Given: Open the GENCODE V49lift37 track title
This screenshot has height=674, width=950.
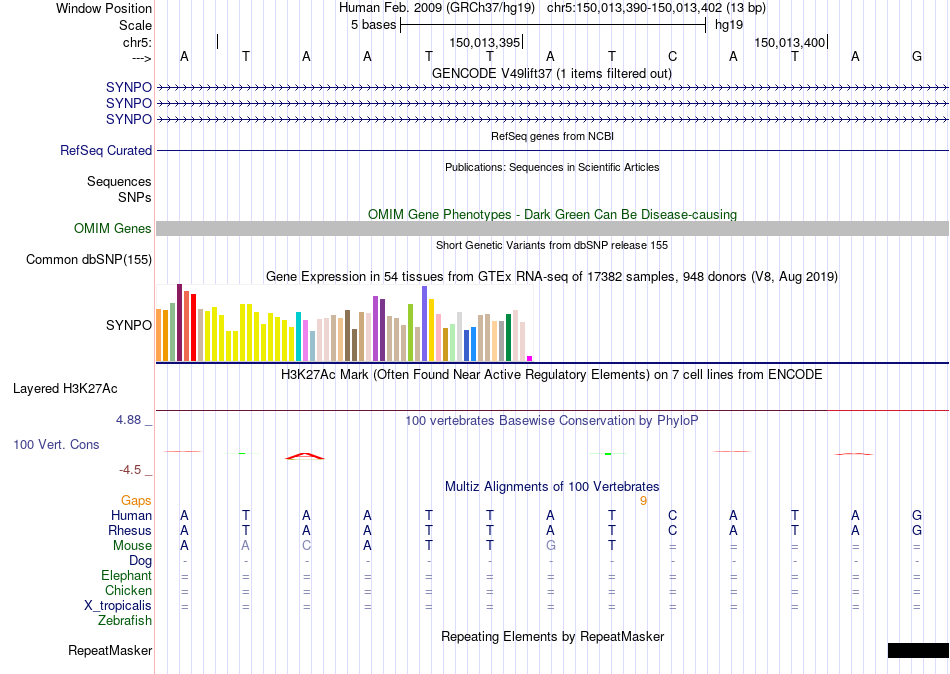Looking at the screenshot, I should (552, 73).
